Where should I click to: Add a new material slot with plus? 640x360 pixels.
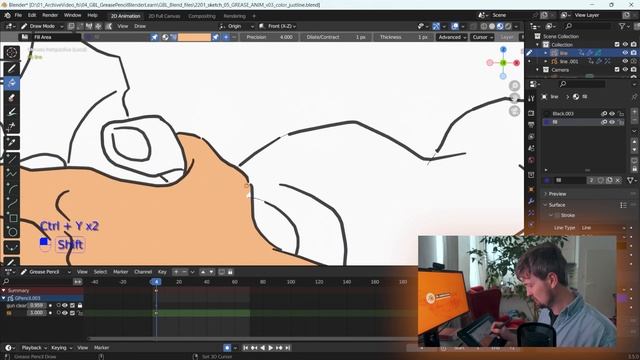pyautogui.click(x=634, y=111)
